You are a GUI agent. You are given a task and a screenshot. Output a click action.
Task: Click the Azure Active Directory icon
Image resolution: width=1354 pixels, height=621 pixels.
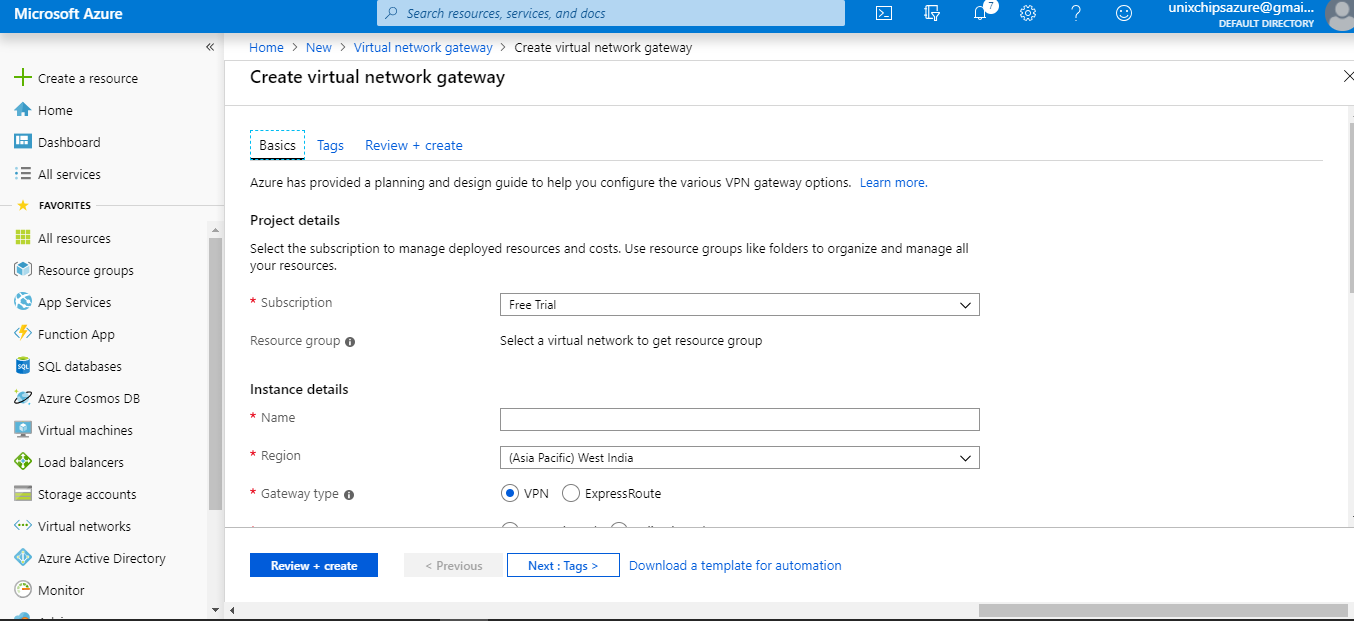click(23, 558)
